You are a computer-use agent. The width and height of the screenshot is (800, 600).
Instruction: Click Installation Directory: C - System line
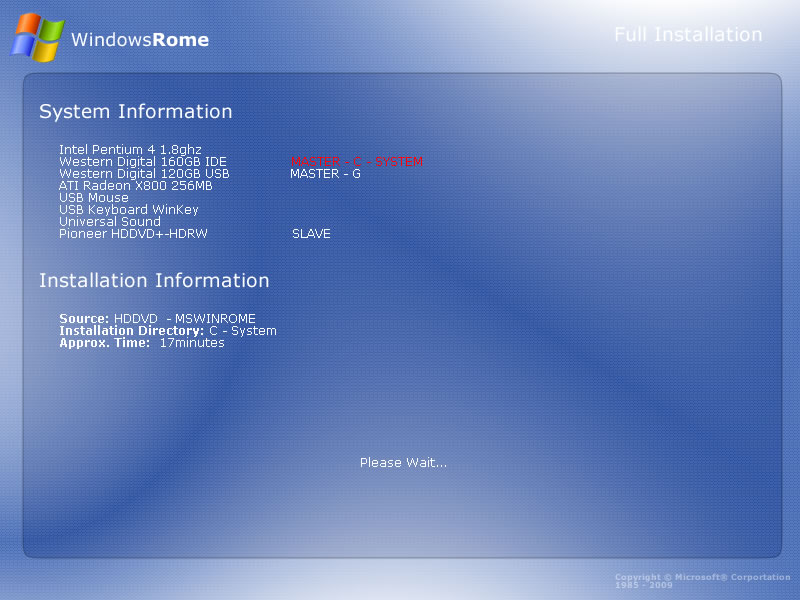point(168,331)
